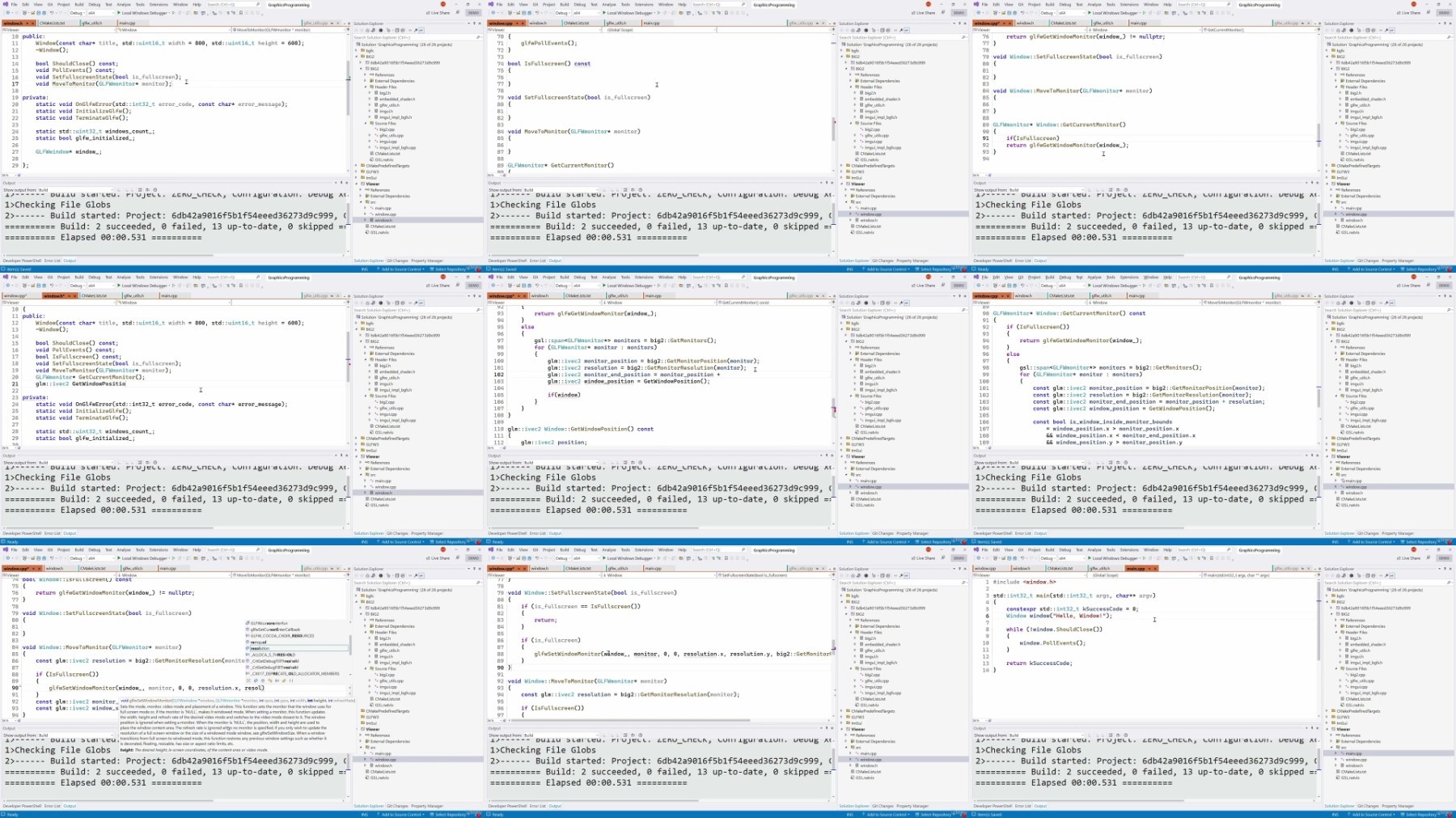Click Undo icon in top-right screenshot toolbar

pos(1022,13)
